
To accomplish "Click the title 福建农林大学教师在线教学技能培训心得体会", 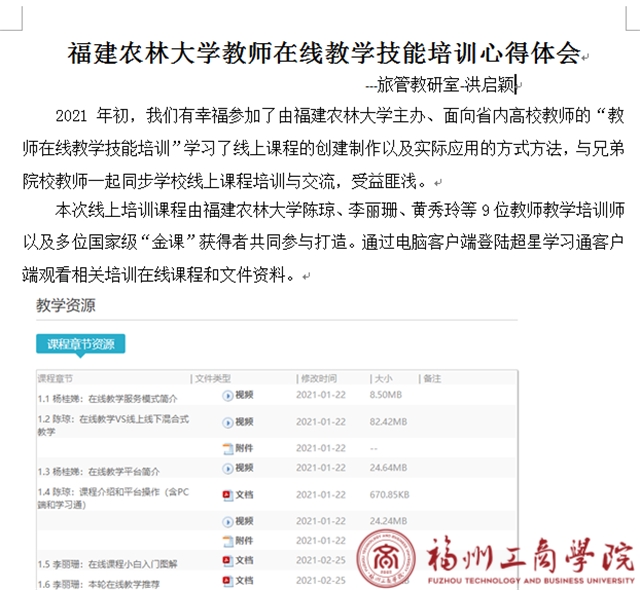I will point(324,53).
